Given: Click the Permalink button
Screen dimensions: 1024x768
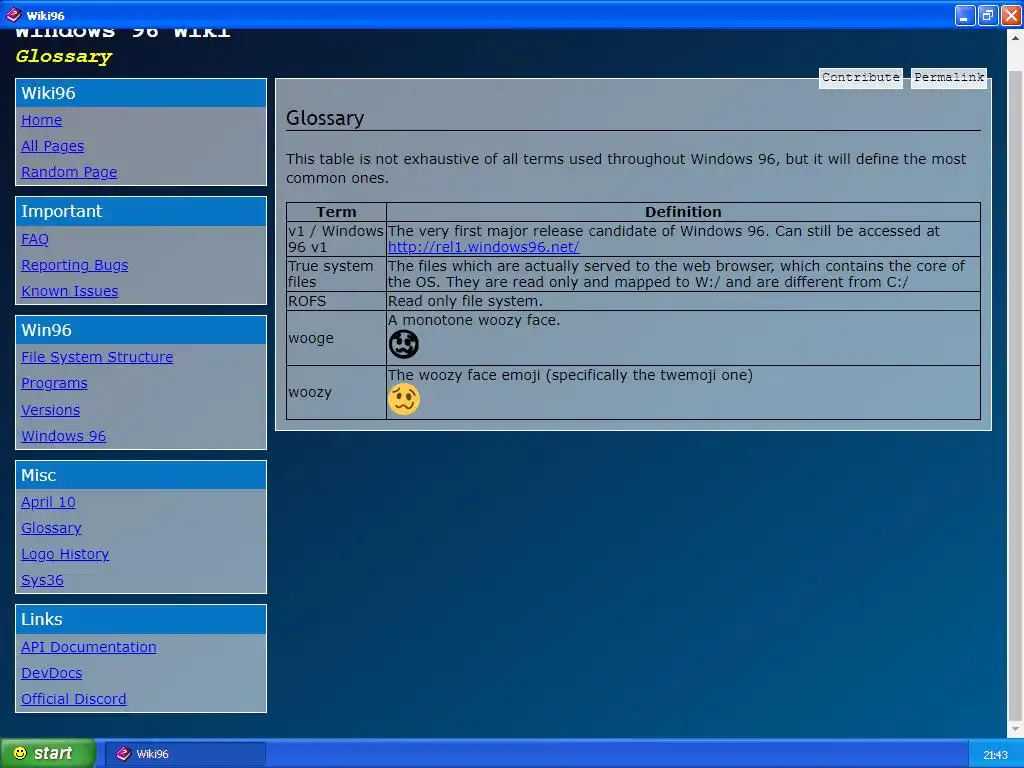Looking at the screenshot, I should point(948,78).
